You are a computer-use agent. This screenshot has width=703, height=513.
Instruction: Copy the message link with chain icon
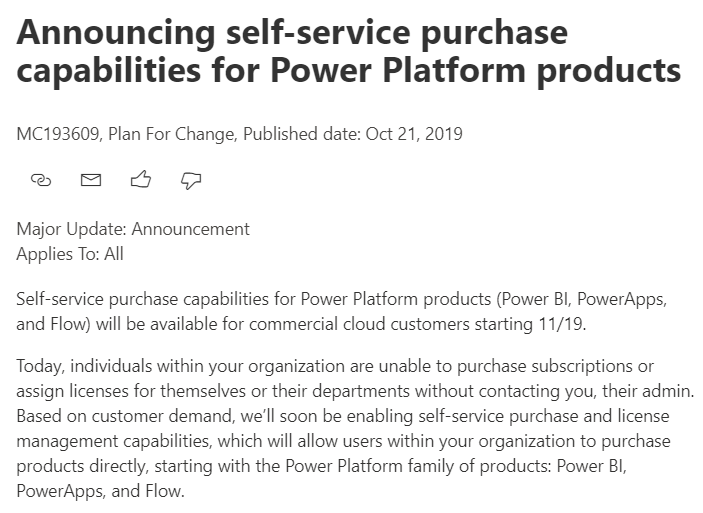(x=41, y=180)
